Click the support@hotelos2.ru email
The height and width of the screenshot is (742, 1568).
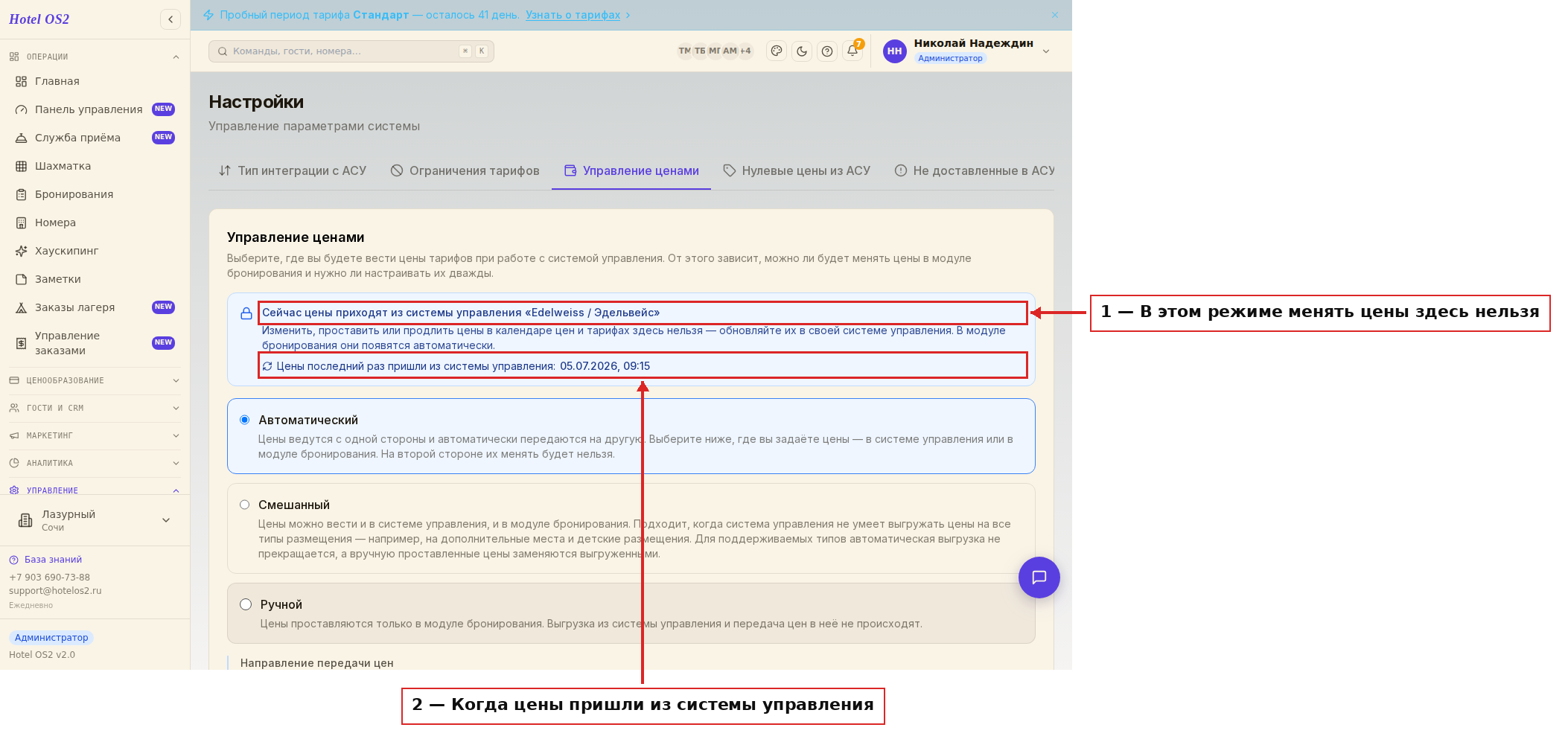tap(55, 591)
